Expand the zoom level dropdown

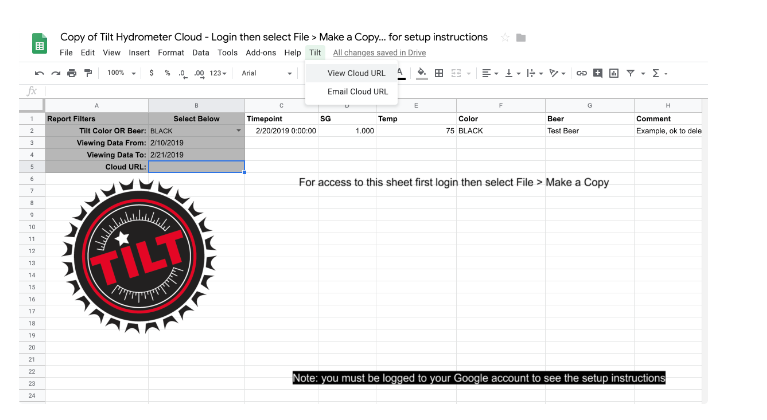121,73
